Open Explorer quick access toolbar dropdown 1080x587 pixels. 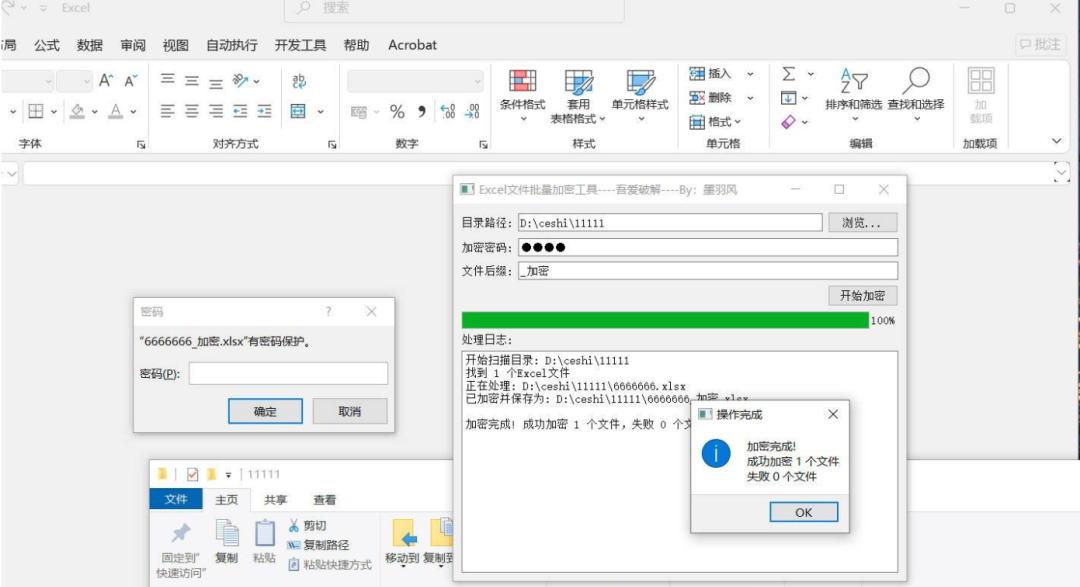(x=228, y=475)
